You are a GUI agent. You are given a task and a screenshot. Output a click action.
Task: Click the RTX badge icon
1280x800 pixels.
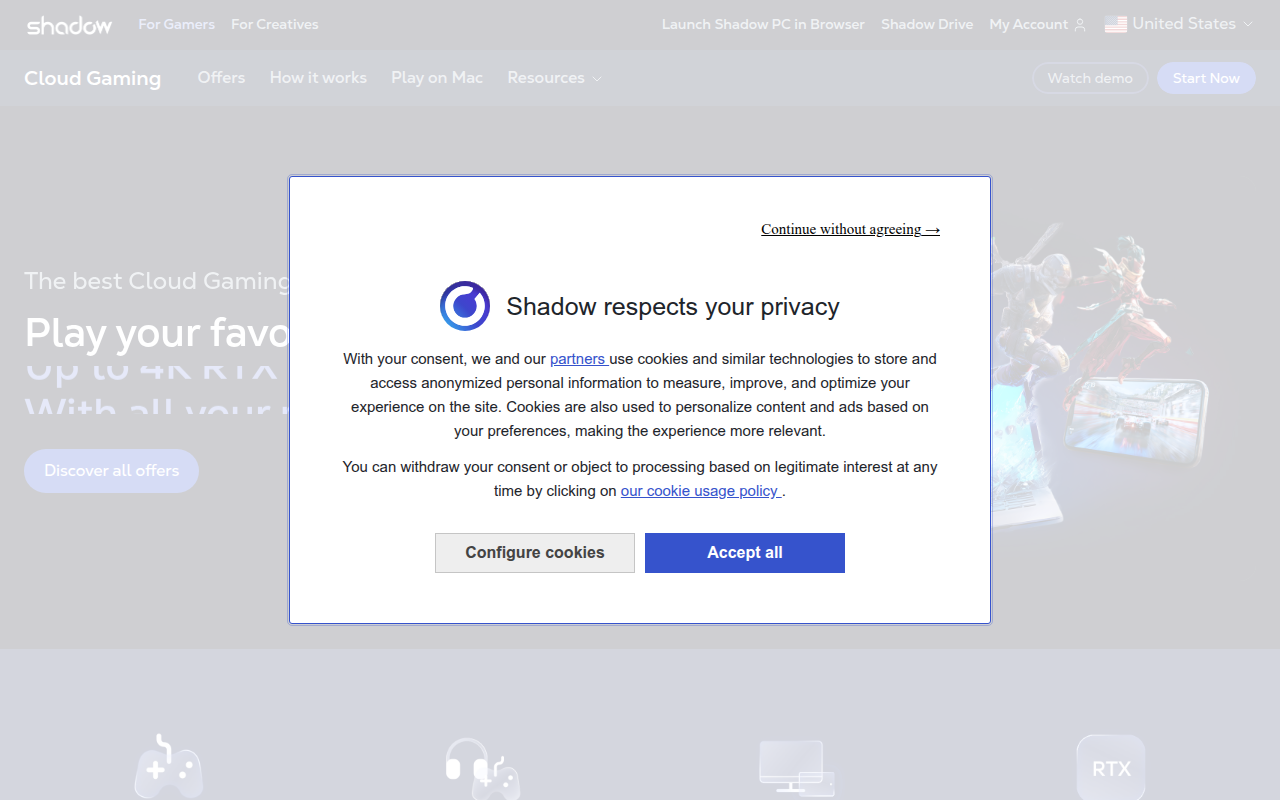[1111, 768]
